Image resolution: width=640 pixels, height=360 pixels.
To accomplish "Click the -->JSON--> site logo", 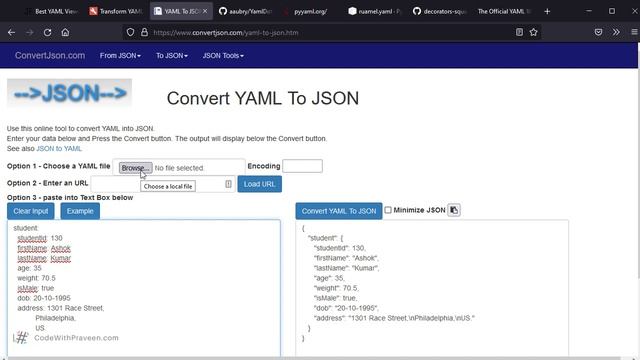I will 69,93.
